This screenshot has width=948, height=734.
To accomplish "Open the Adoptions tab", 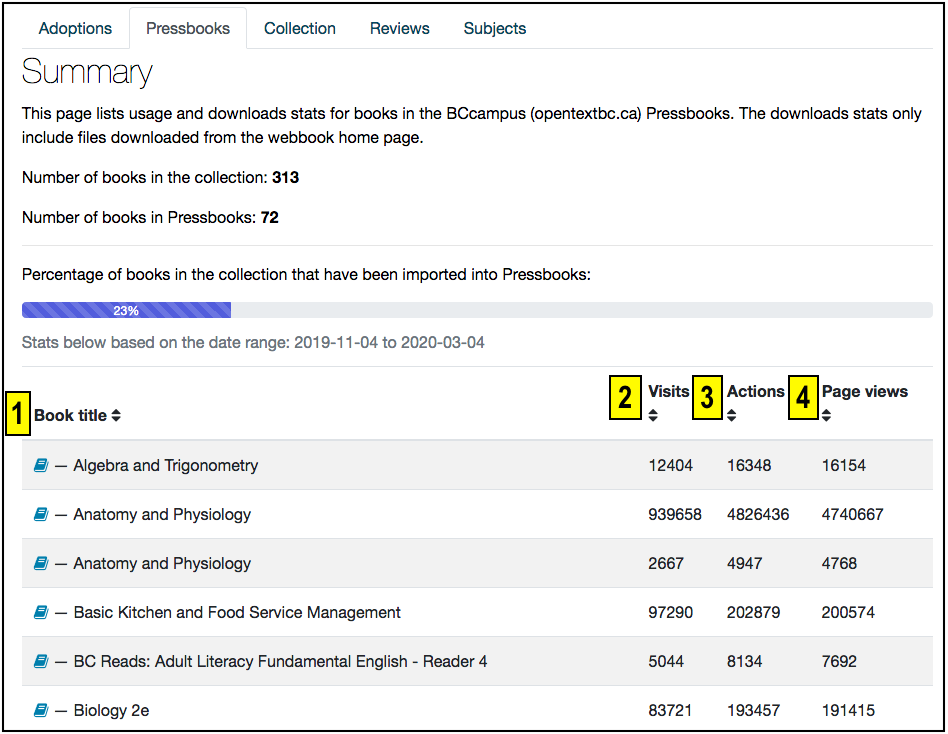I will pos(75,28).
